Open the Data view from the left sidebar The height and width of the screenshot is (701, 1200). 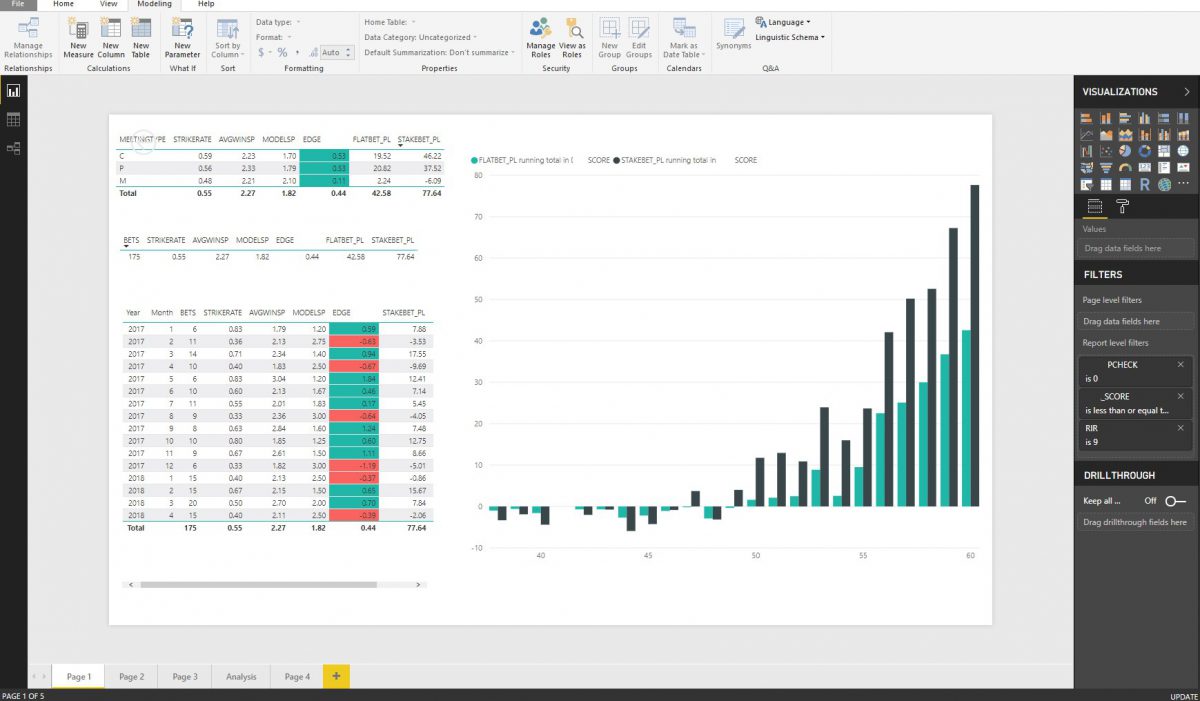point(13,120)
